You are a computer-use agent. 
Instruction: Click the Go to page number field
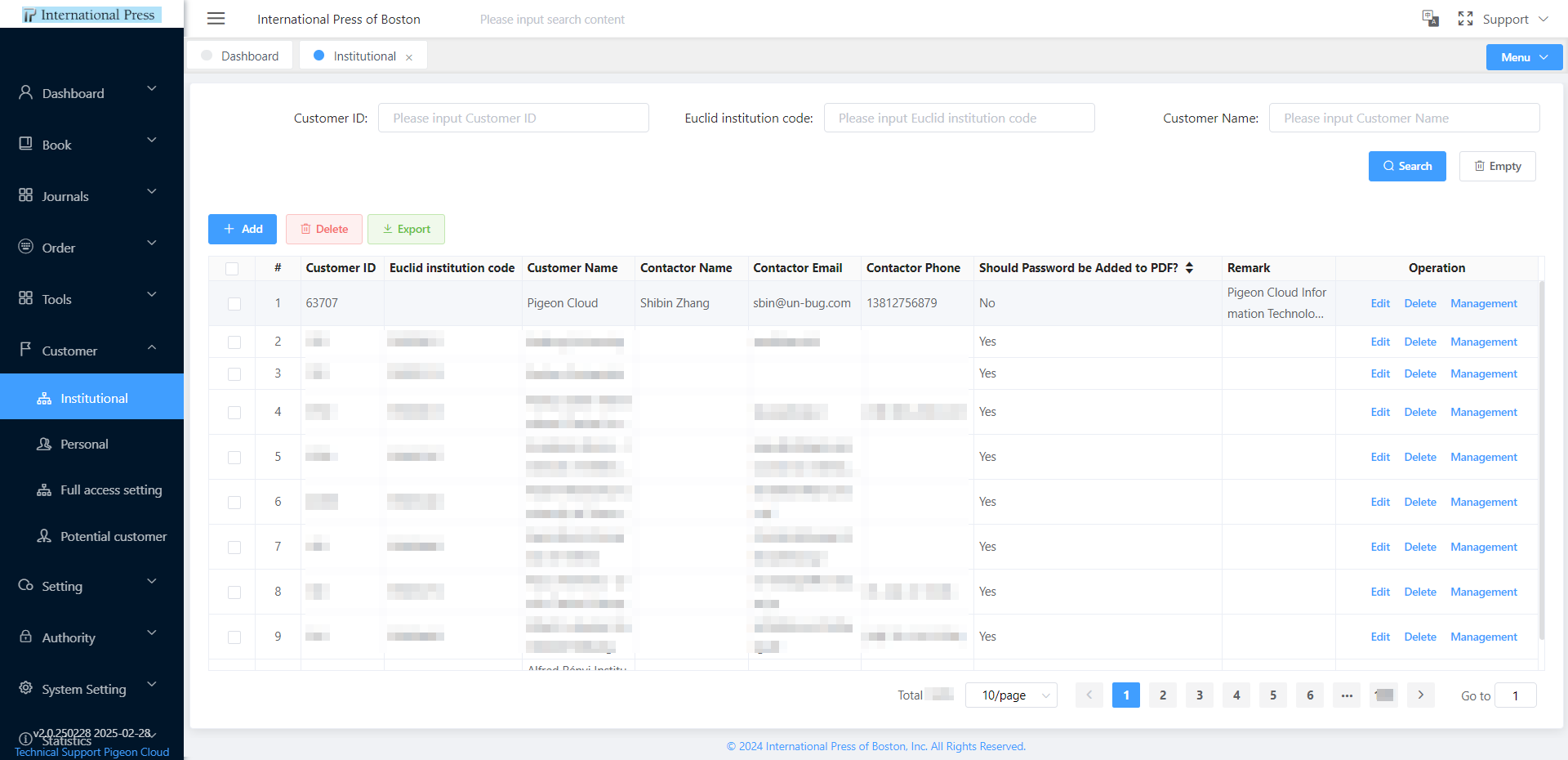(x=1516, y=695)
